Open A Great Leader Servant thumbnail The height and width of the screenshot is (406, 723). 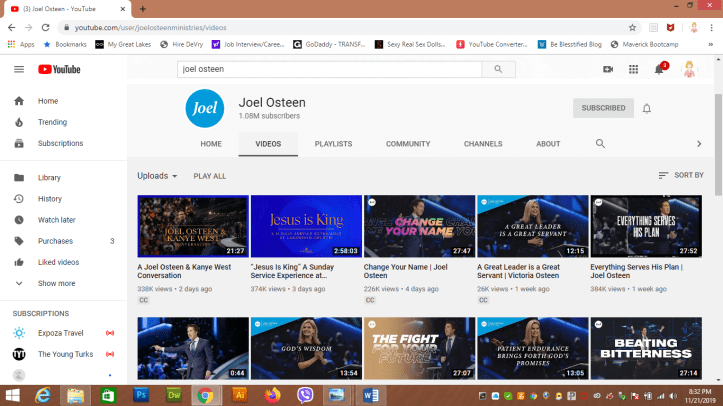pos(533,226)
